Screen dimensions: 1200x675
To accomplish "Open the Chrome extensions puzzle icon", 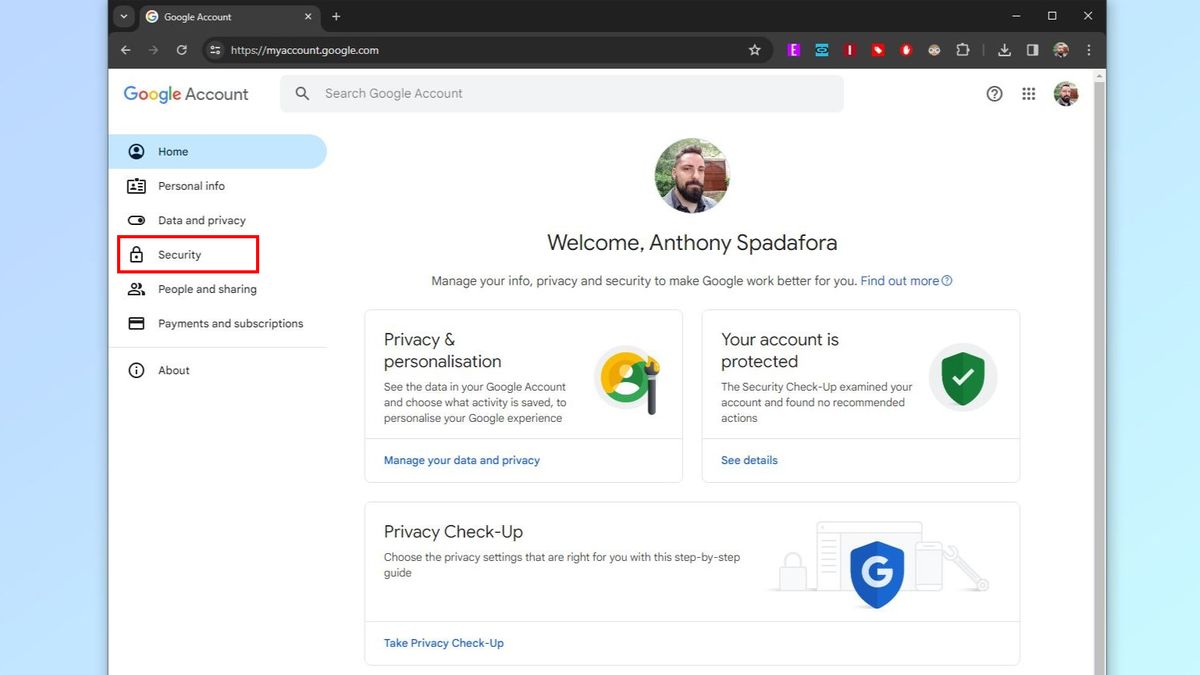I will pos(962,49).
